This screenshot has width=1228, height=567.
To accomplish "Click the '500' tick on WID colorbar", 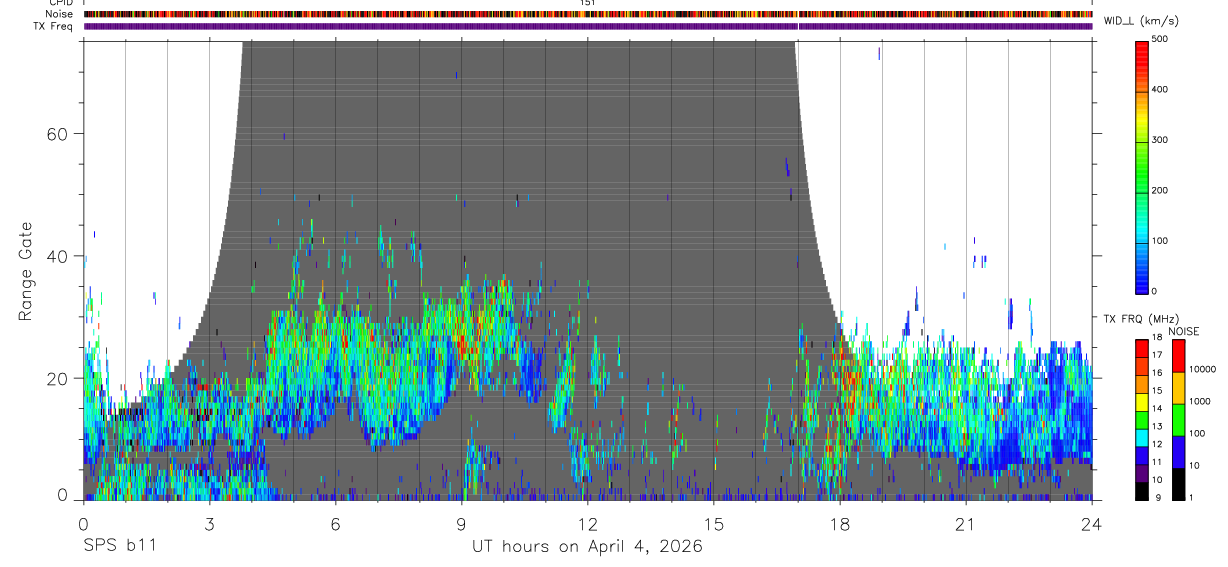I will pos(1160,39).
